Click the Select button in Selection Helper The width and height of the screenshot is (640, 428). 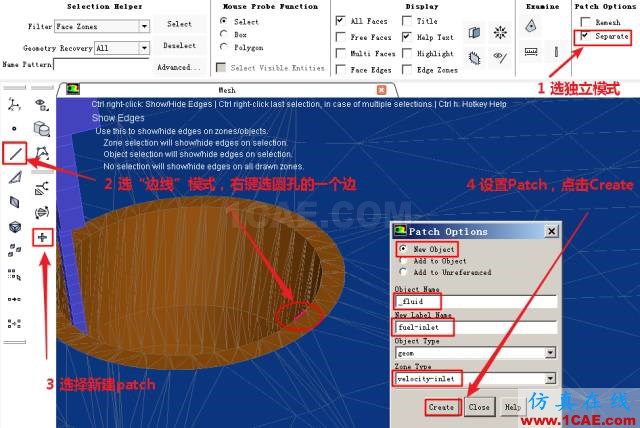[x=179, y=24]
